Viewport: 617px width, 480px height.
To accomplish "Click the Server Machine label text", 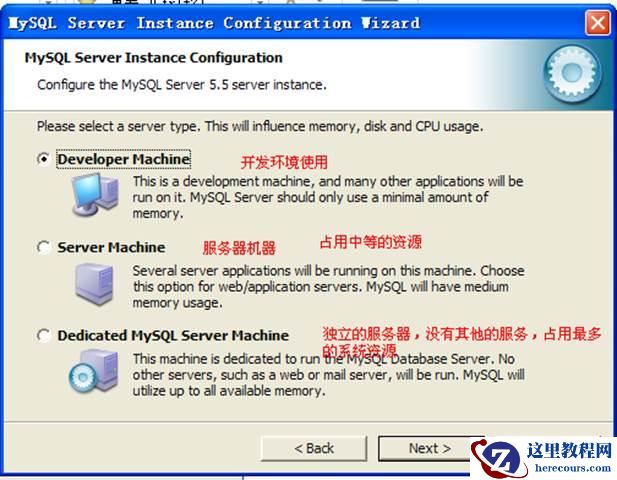I will click(x=111, y=247).
